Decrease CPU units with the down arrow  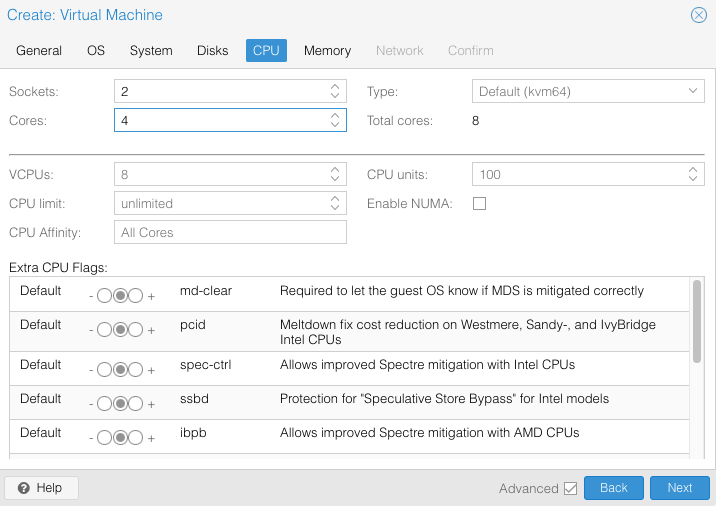(x=693, y=179)
